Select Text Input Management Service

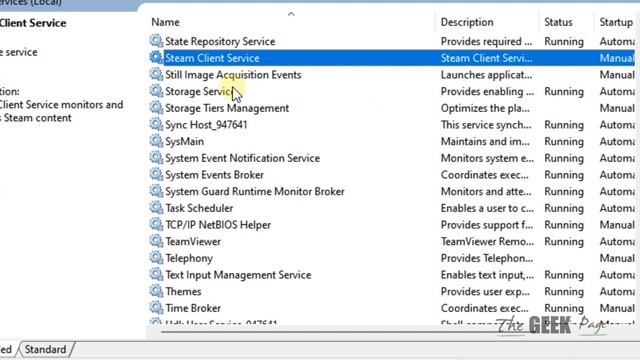click(238, 275)
